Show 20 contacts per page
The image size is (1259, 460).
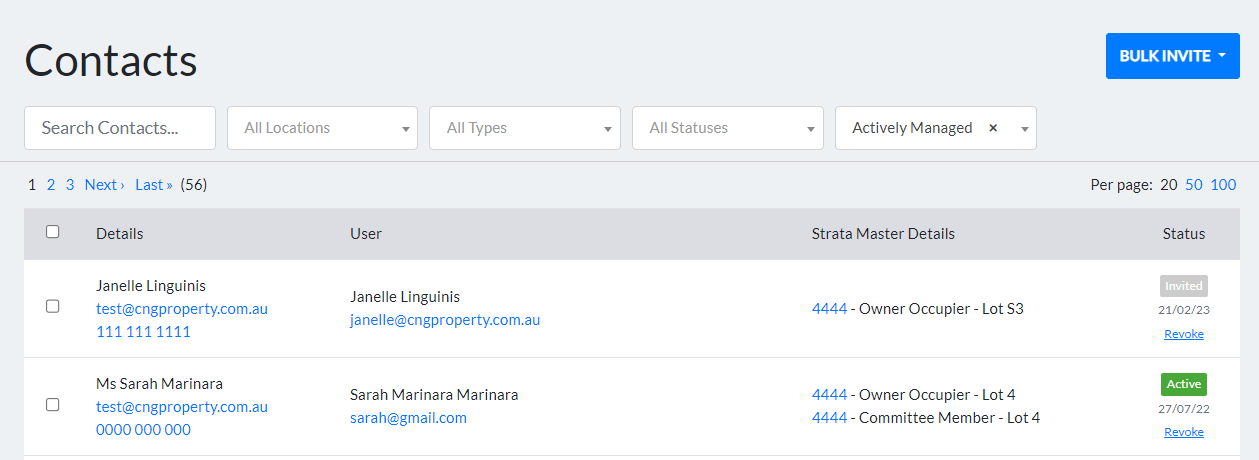coord(1168,185)
